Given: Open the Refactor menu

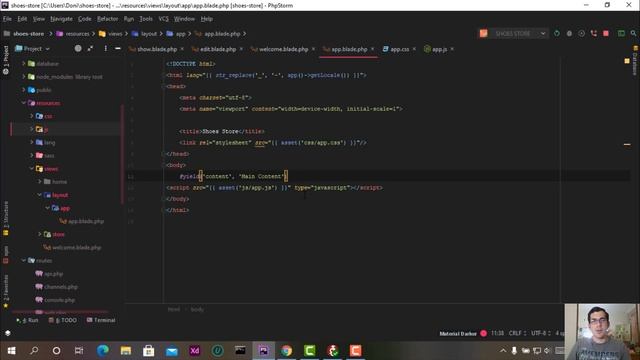Looking at the screenshot, I should 107,19.
